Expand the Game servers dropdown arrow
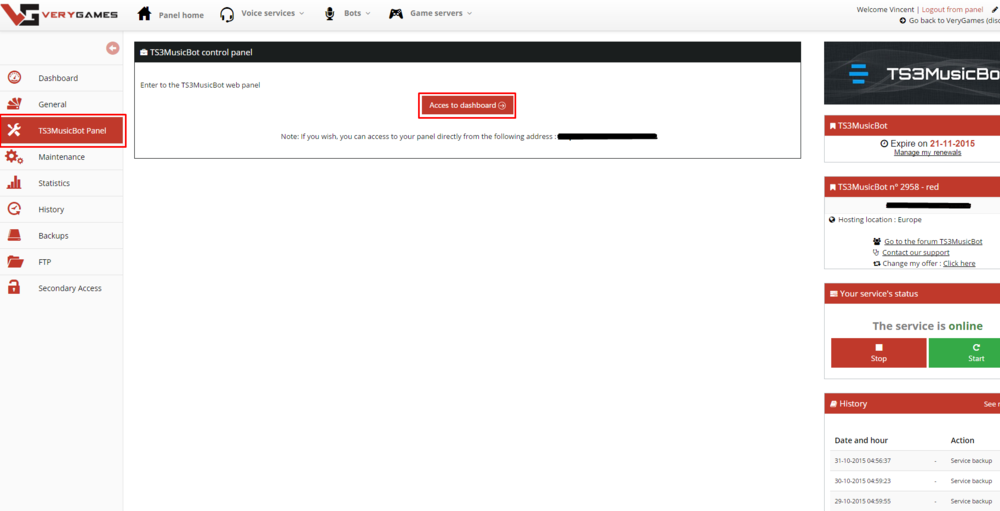The image size is (1000, 511). pos(469,13)
